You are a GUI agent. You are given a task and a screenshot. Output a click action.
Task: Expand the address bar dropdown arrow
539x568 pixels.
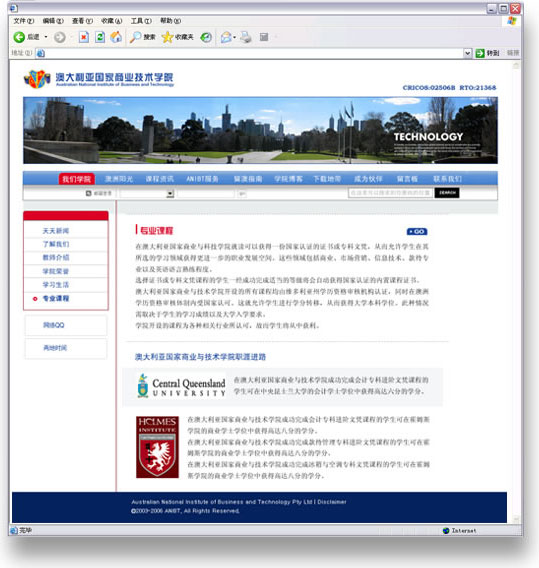[468, 53]
